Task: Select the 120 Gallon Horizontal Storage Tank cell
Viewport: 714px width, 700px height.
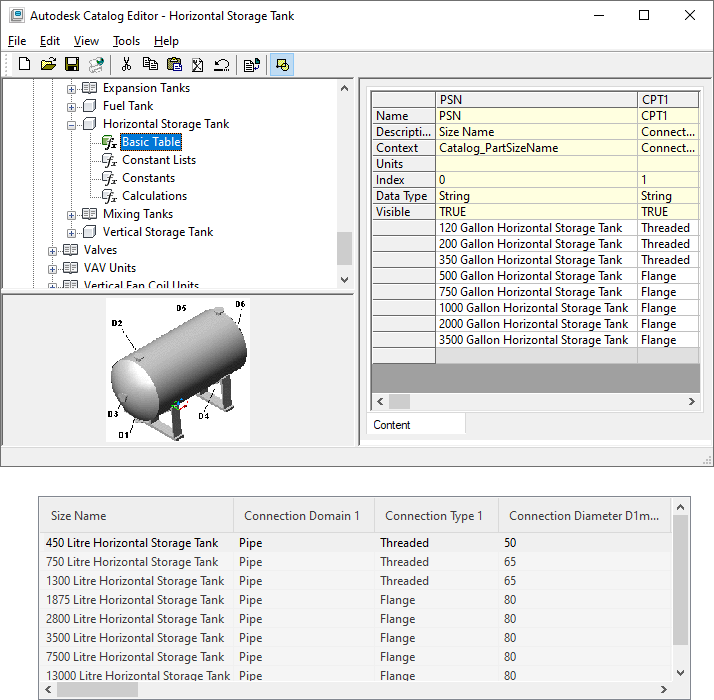Action: click(536, 228)
